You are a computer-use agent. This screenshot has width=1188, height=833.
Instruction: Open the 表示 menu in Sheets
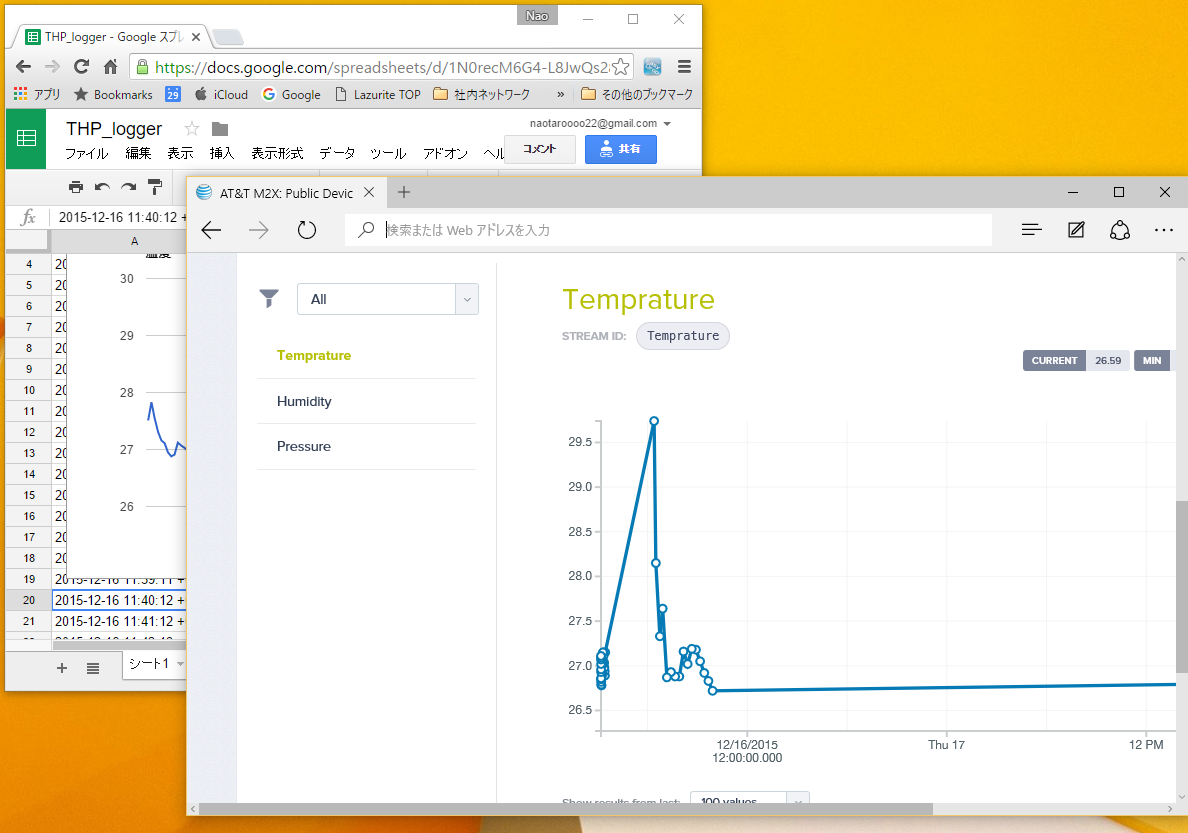pyautogui.click(x=180, y=153)
